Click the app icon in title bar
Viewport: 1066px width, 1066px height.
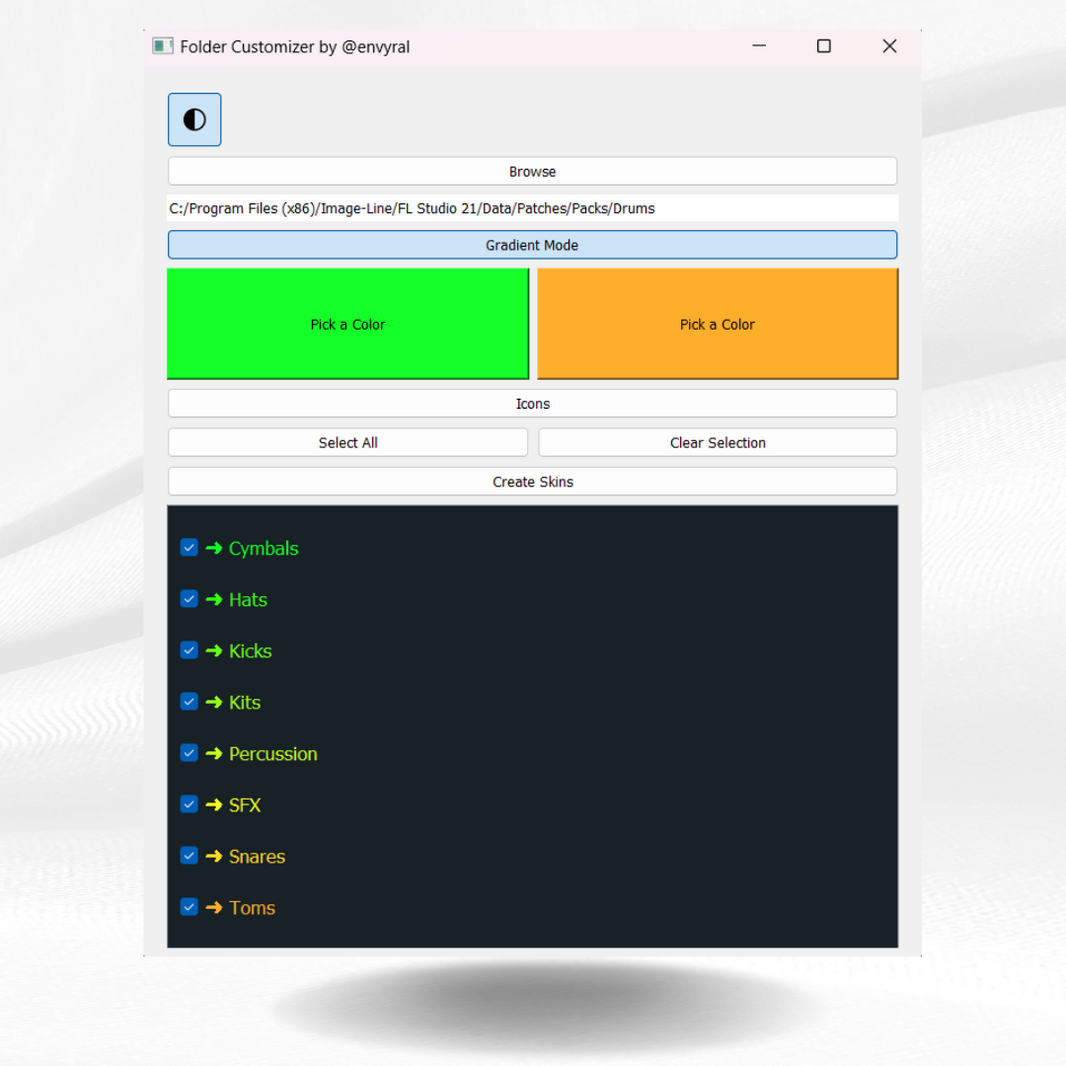click(x=162, y=46)
